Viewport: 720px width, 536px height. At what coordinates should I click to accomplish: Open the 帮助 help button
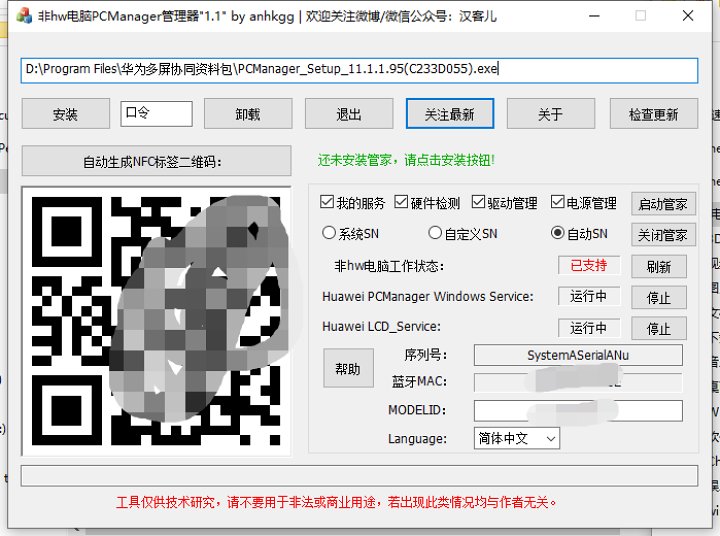click(x=348, y=368)
